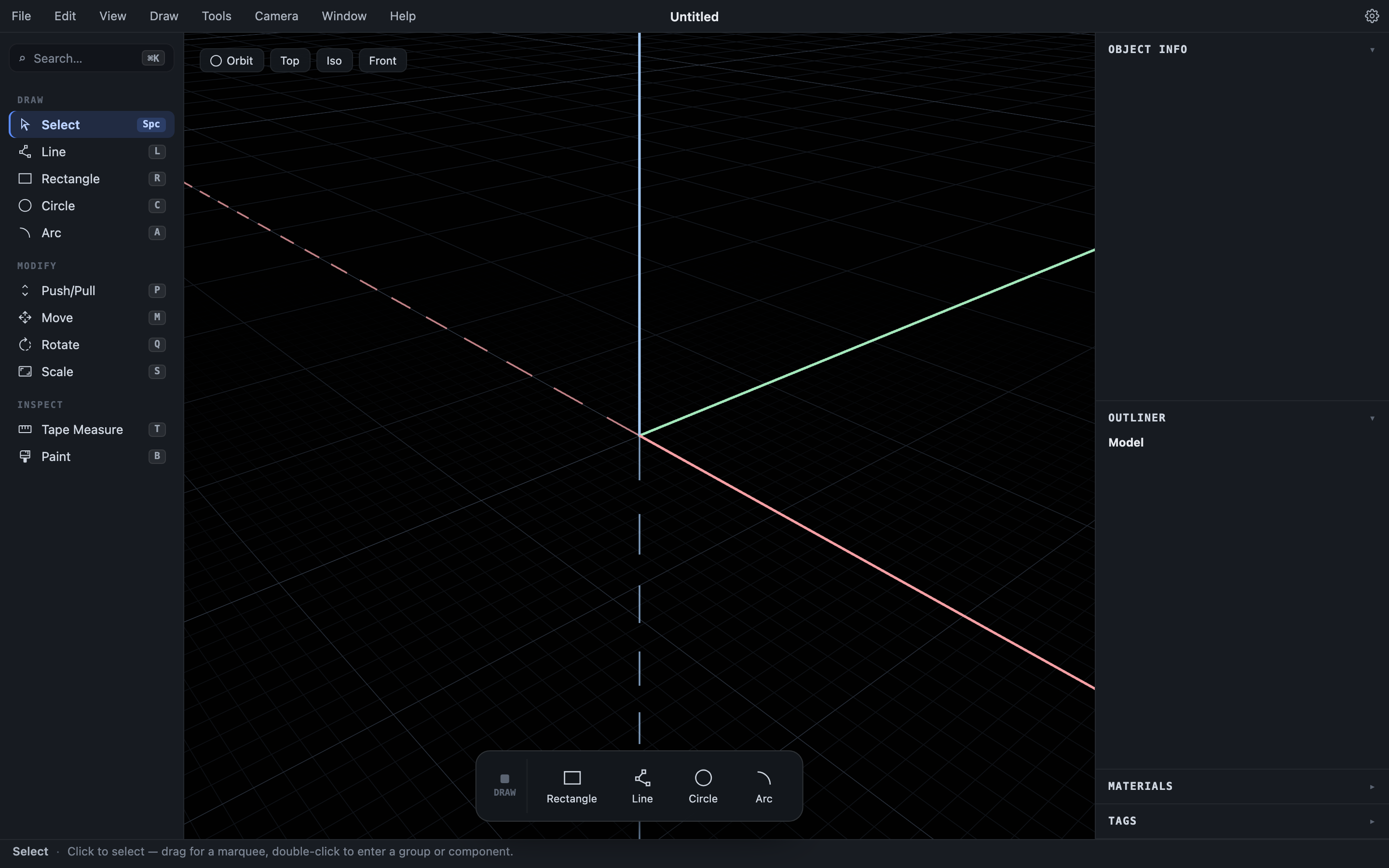1389x868 pixels.
Task: Toggle Orbit camera mode
Action: 232,61
